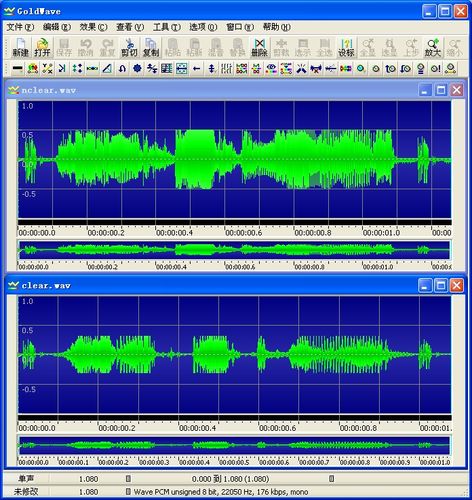Click the blue circle Auto Gain icon
472x500 pixels.
[x=361, y=69]
